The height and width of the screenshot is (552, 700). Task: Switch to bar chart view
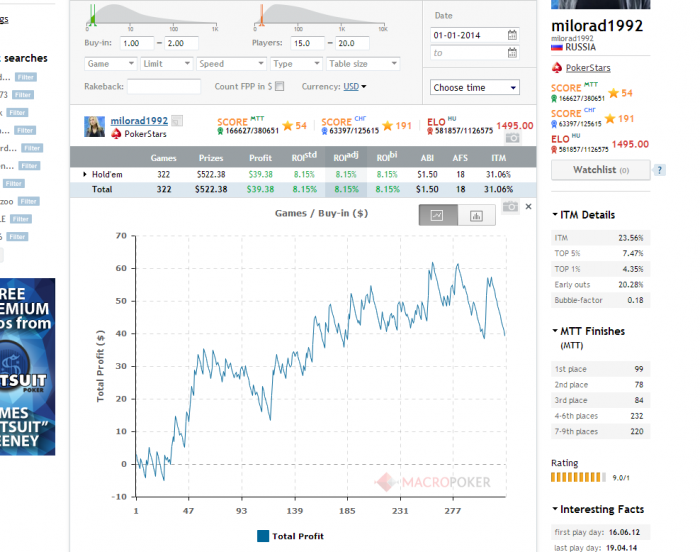tap(476, 215)
